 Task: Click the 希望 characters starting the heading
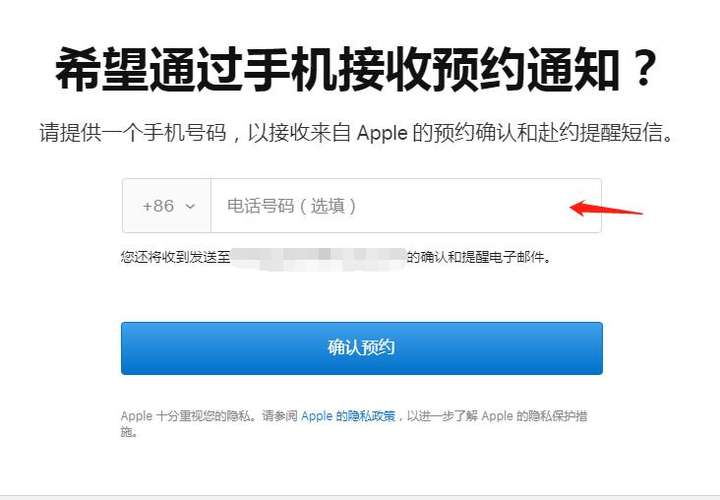(x=102, y=70)
